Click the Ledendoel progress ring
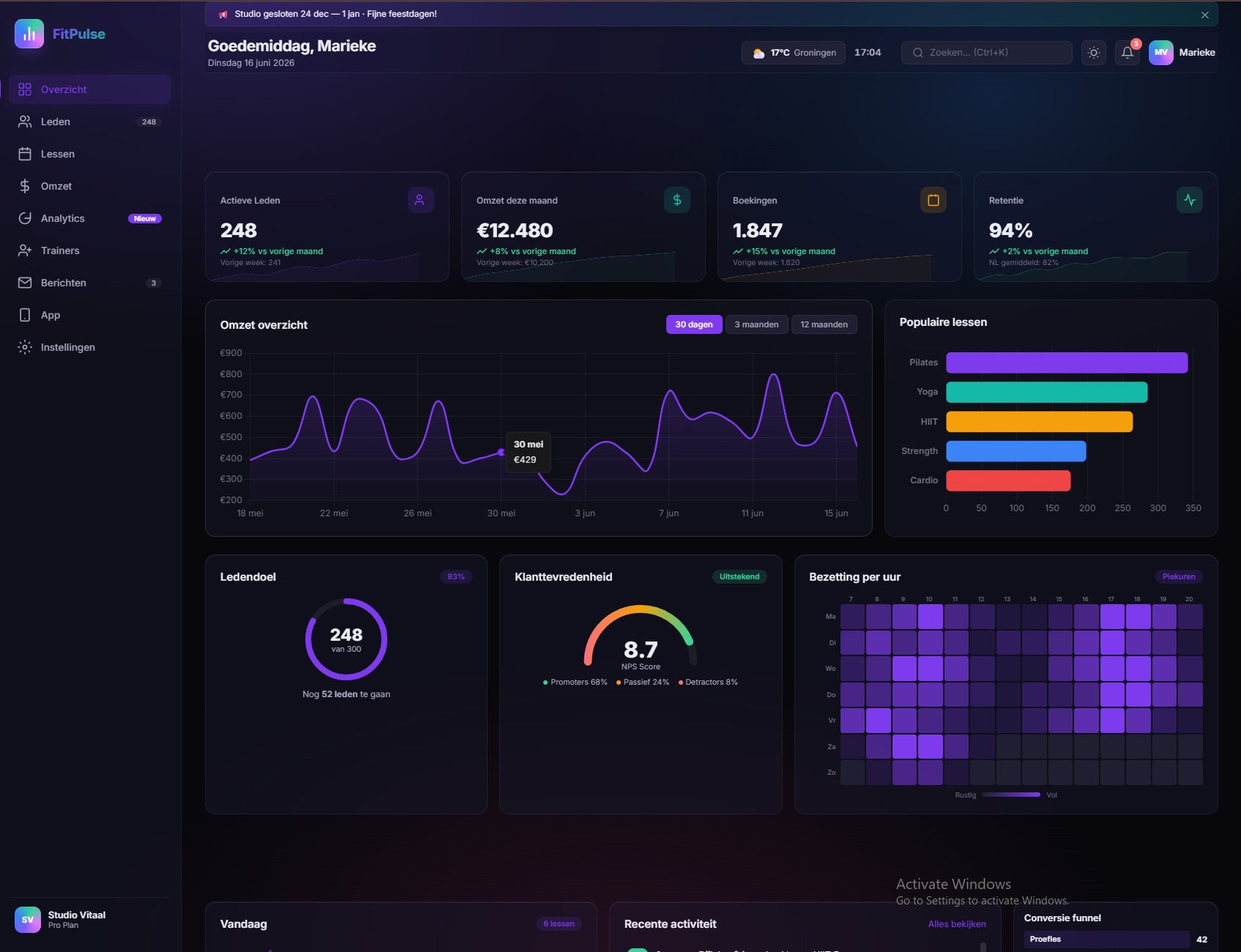This screenshot has height=952, width=1241. (x=346, y=639)
